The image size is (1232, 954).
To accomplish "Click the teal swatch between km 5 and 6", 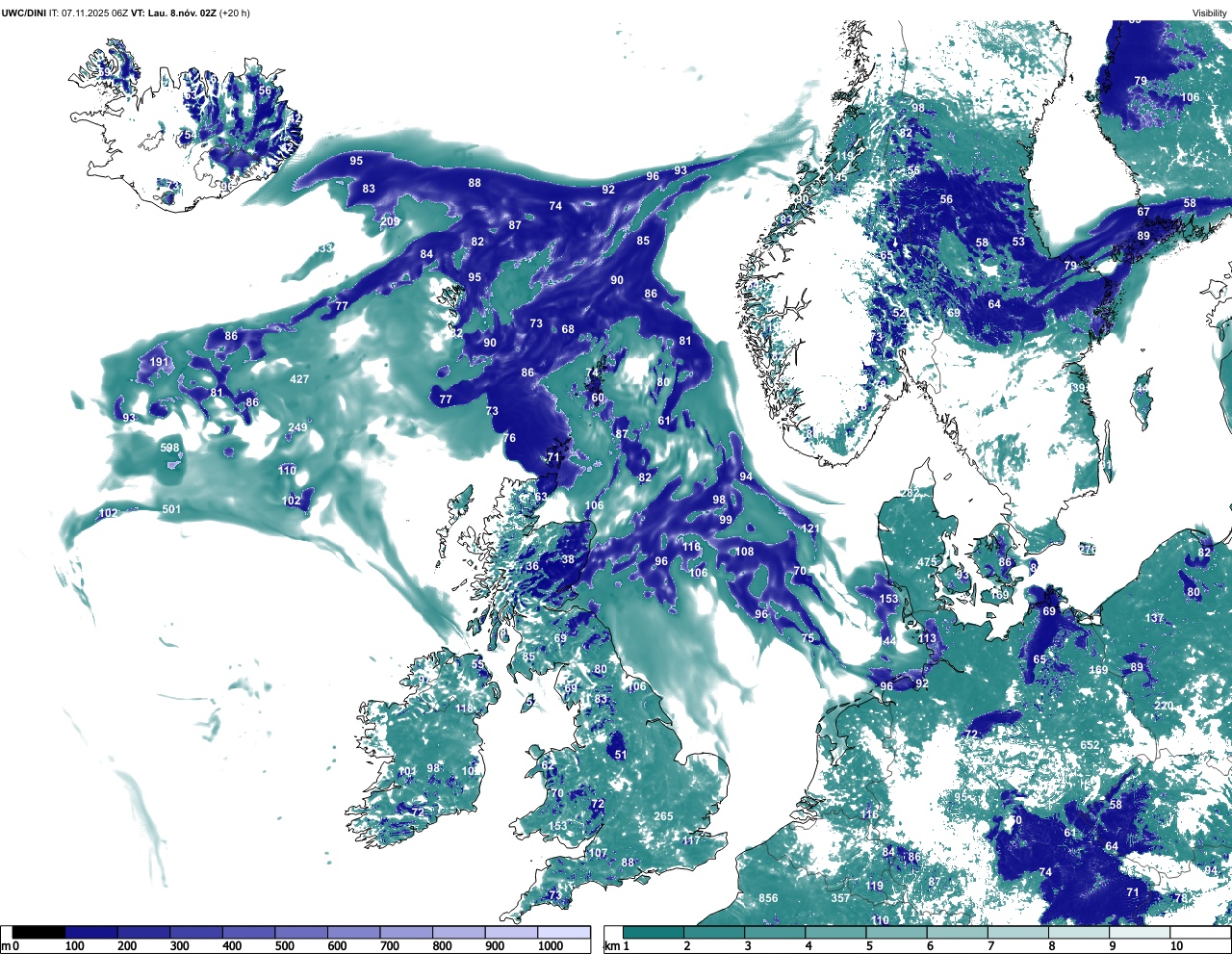I will (897, 932).
